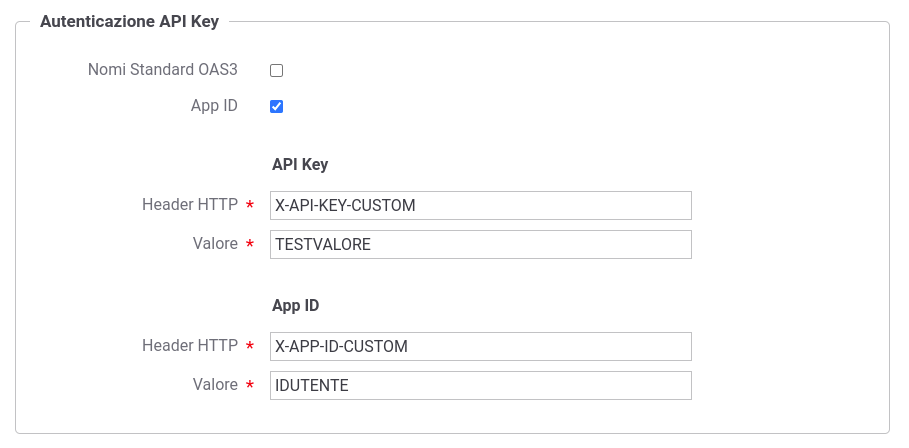The image size is (909, 448).
Task: Click the Nomi Standard OAS3 label
Action: point(163,70)
